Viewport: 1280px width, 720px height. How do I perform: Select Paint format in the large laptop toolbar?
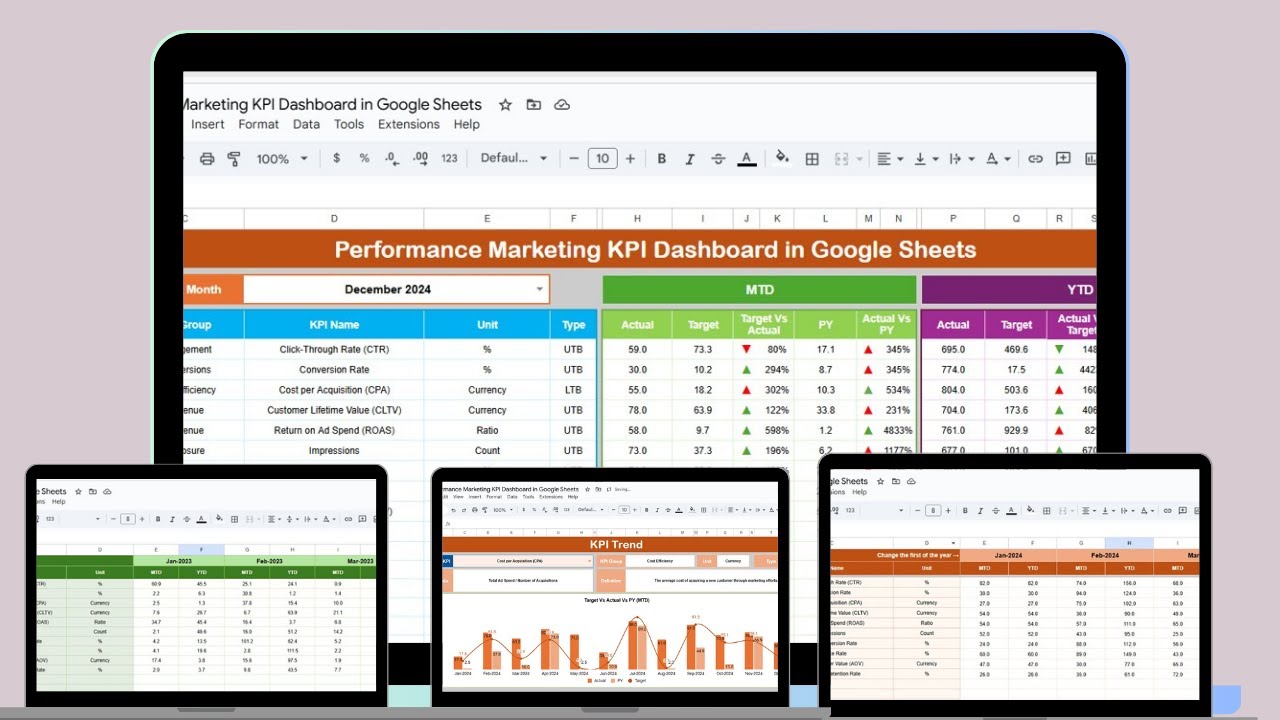point(234,159)
